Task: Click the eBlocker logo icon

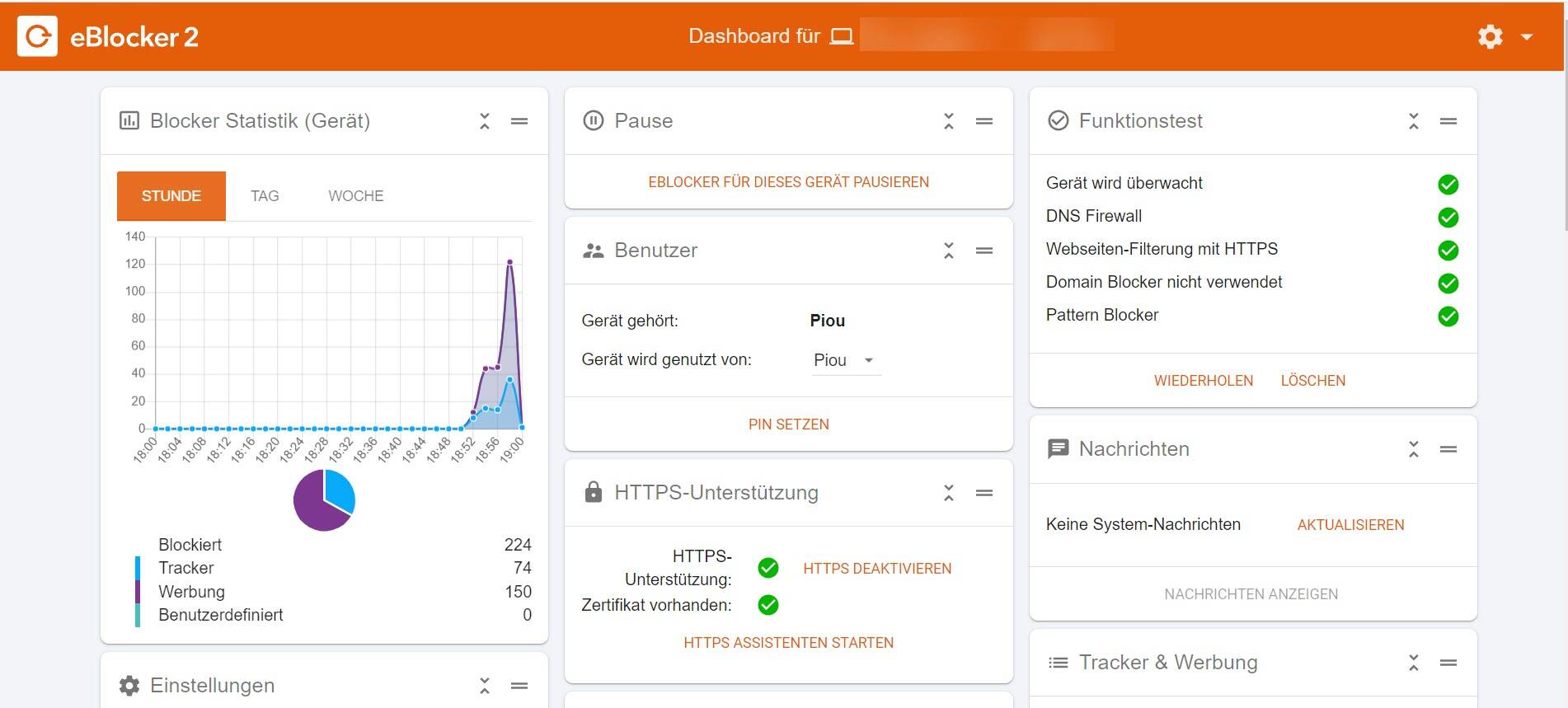Action: pyautogui.click(x=37, y=36)
